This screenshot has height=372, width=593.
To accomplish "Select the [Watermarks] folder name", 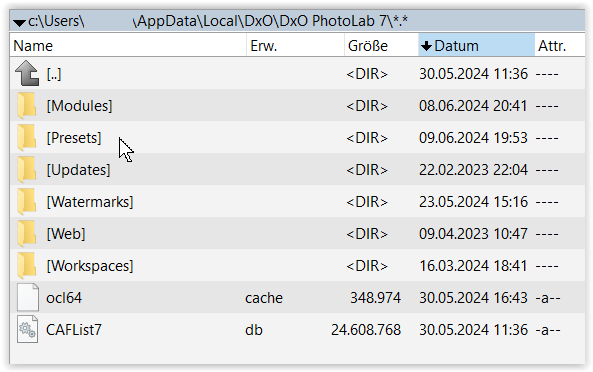I will (90, 202).
